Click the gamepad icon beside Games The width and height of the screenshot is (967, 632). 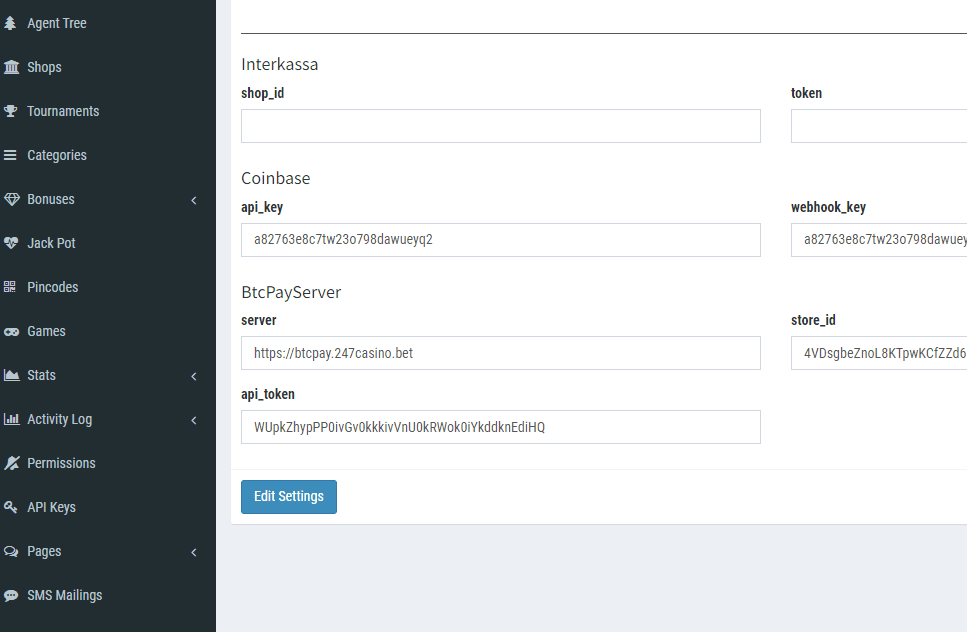click(11, 331)
